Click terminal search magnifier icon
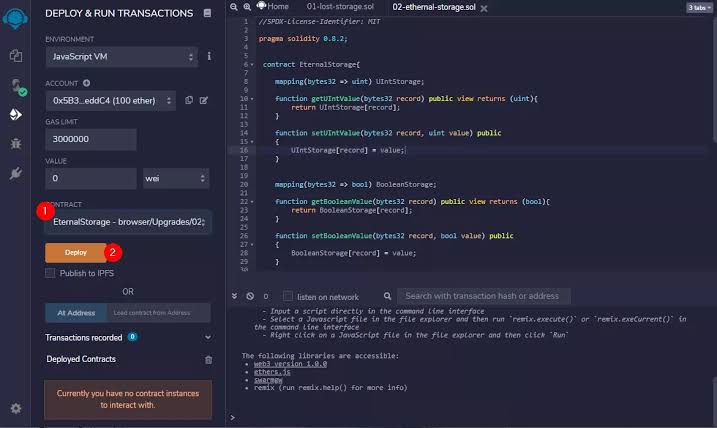The image size is (717, 428). click(x=387, y=296)
